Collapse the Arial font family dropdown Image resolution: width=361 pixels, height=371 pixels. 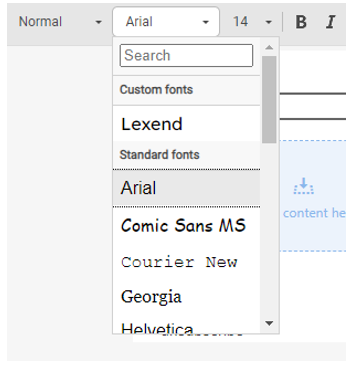click(x=166, y=22)
